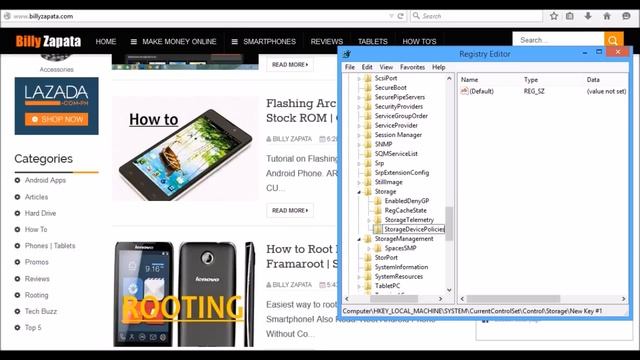The width and height of the screenshot is (640, 360).
Task: Open the REVIEWS navigation item
Action: 327,41
